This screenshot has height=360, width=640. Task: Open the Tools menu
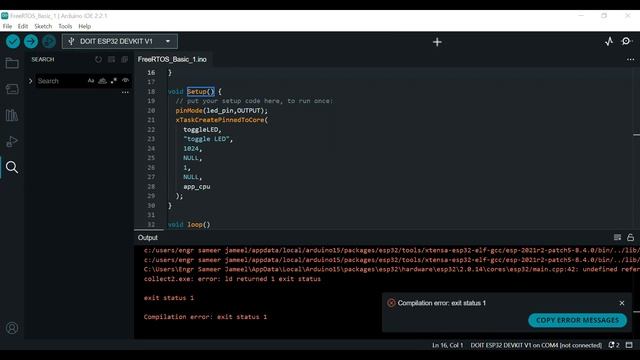(x=65, y=26)
